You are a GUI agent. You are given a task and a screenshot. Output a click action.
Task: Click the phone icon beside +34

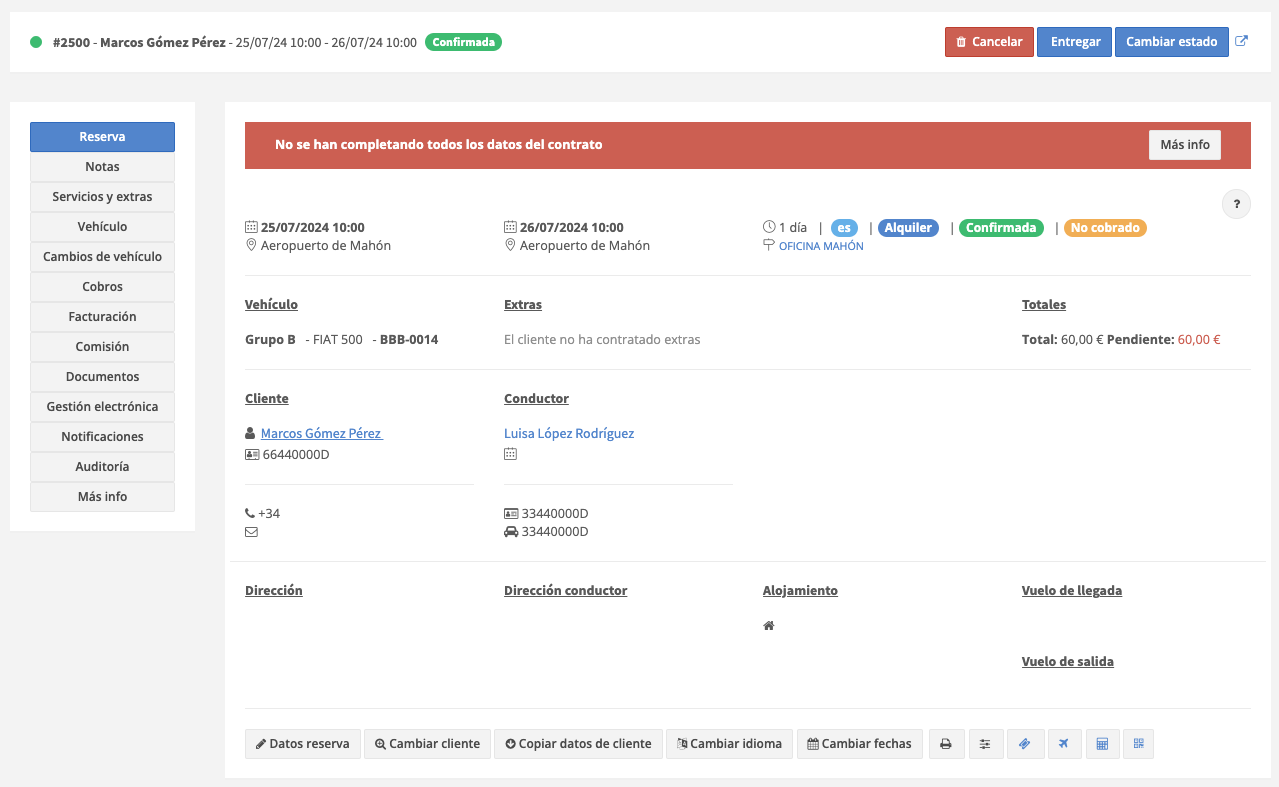(250, 514)
